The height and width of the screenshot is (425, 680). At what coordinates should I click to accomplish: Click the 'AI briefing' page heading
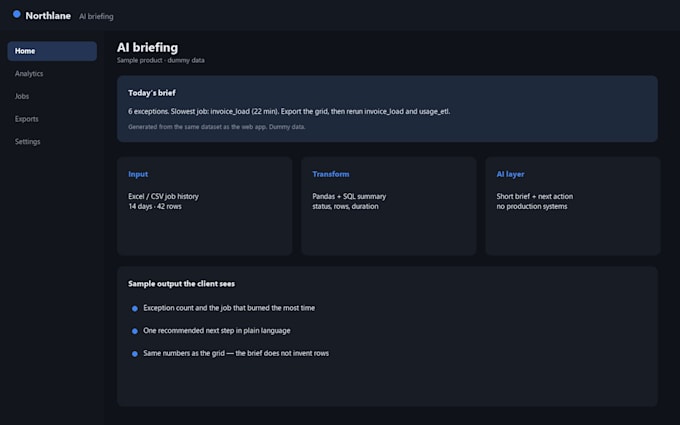coord(147,47)
